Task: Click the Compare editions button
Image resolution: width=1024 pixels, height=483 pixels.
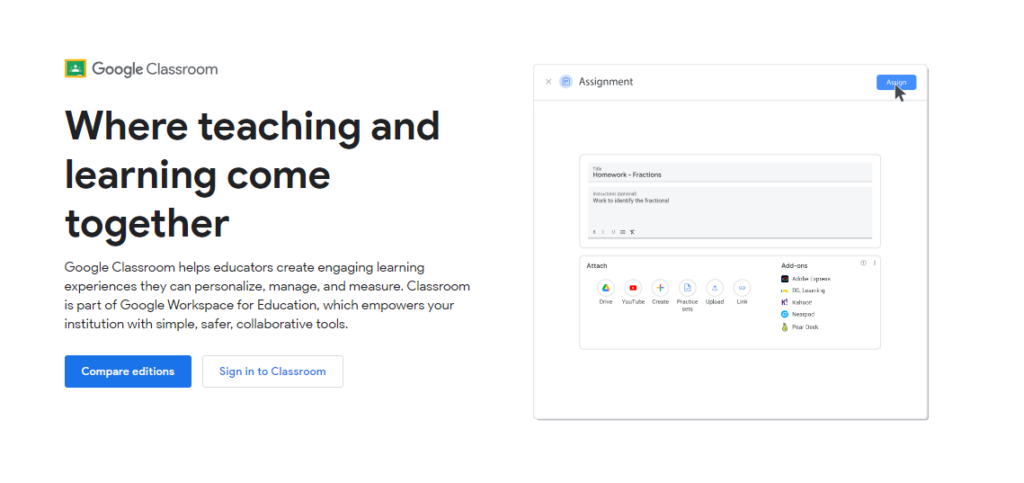Action: click(x=128, y=371)
